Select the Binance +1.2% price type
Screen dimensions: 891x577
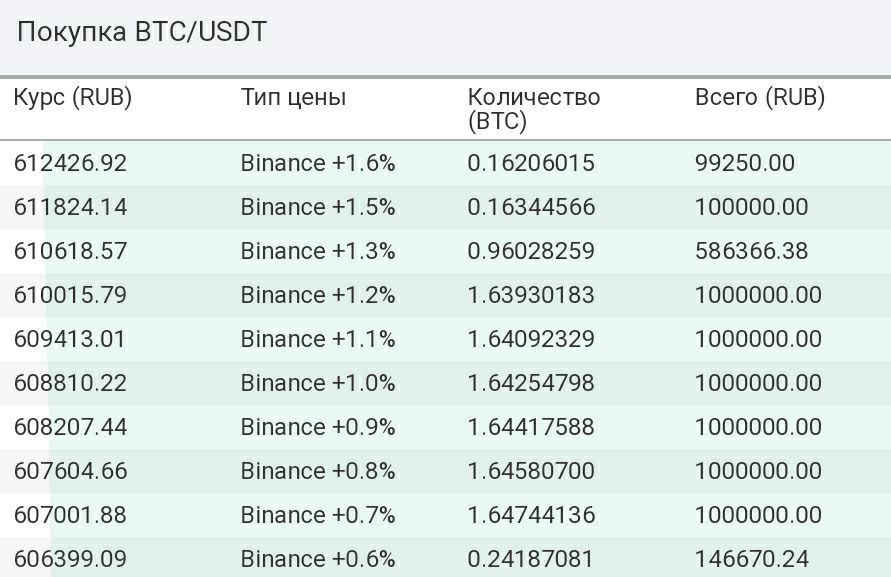[x=318, y=295]
